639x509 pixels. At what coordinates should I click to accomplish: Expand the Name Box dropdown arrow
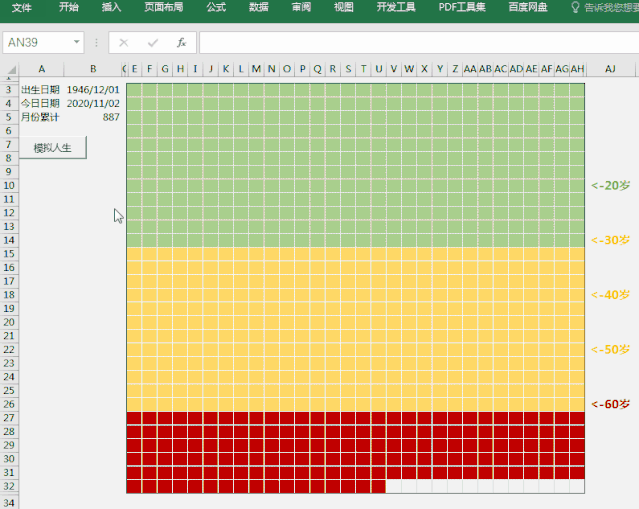click(77, 43)
